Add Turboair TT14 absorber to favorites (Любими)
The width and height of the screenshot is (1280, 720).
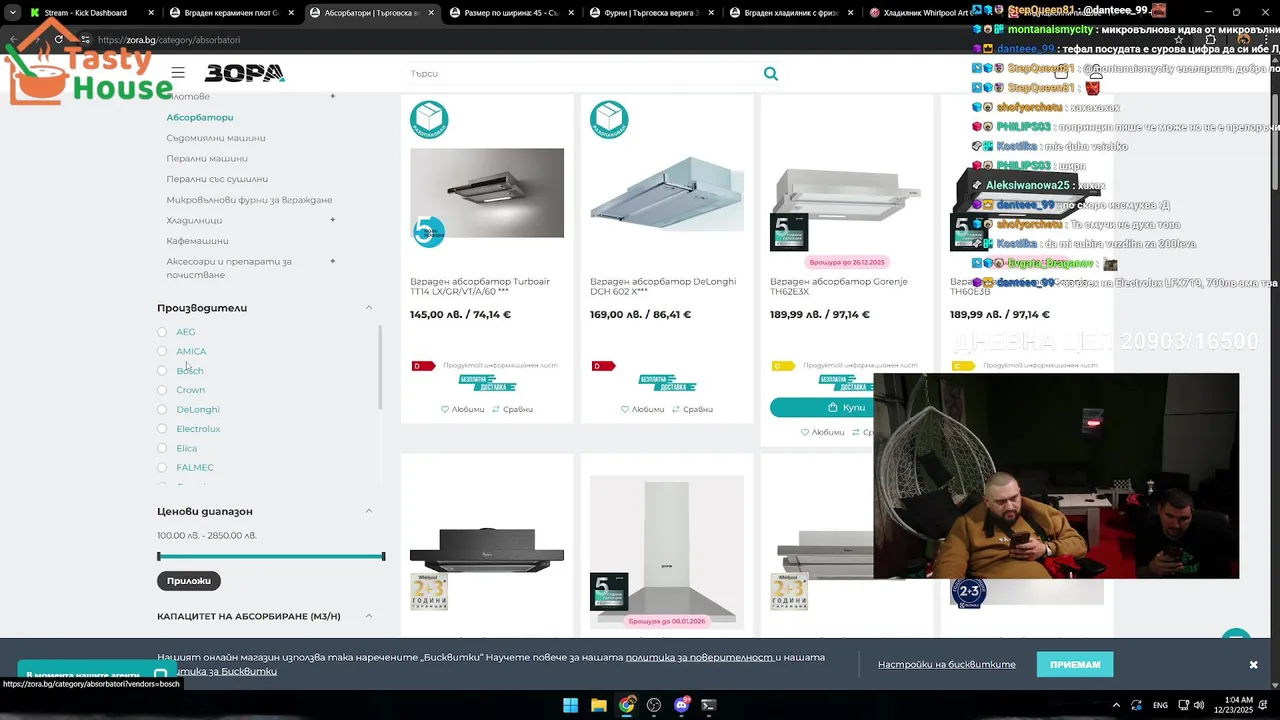pos(462,409)
